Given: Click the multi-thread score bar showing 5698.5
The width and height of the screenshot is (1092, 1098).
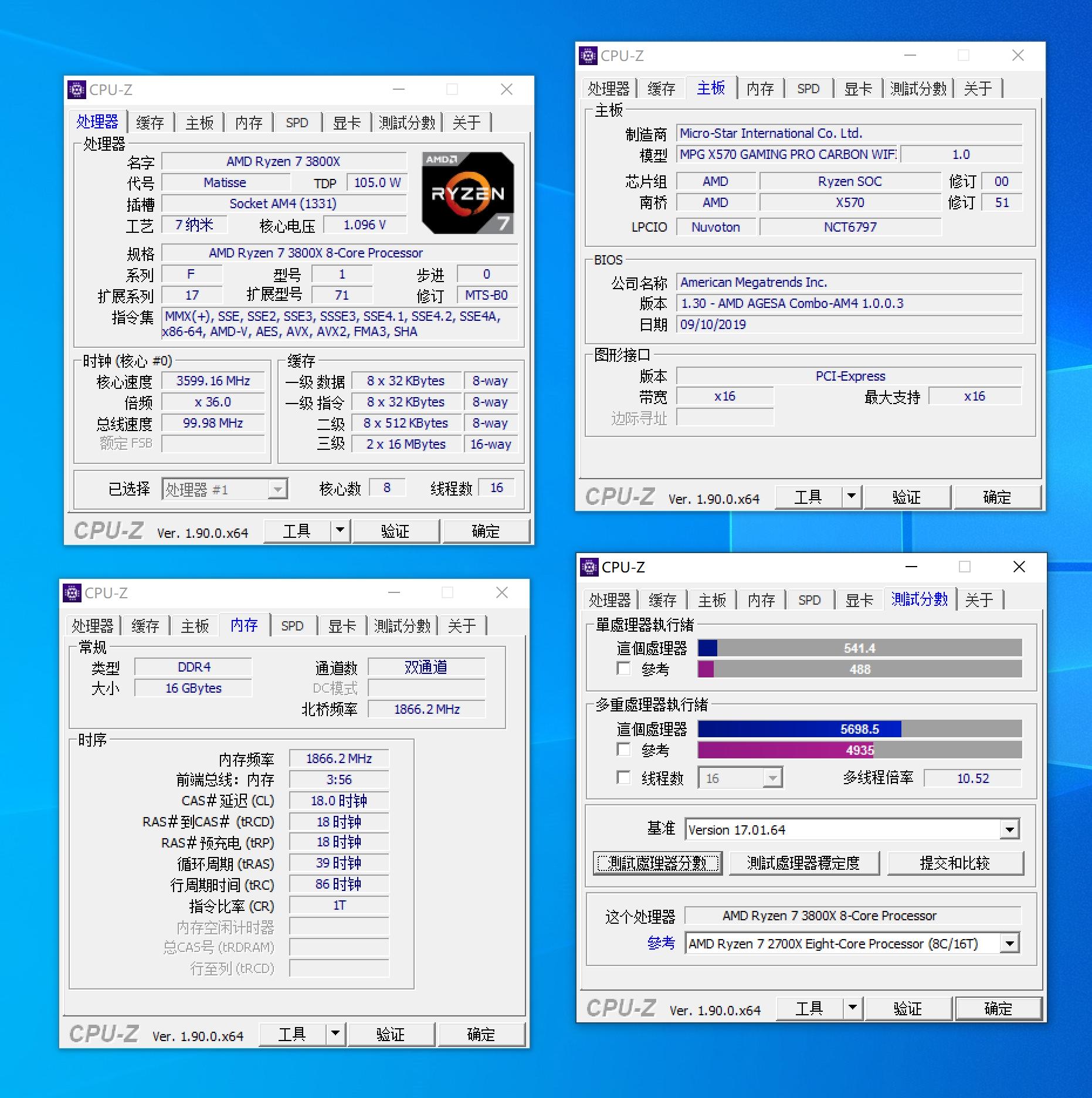Looking at the screenshot, I should point(860,728).
